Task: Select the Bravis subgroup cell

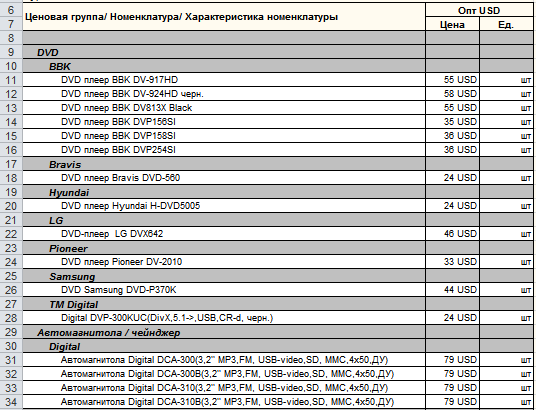Action: coord(224,164)
